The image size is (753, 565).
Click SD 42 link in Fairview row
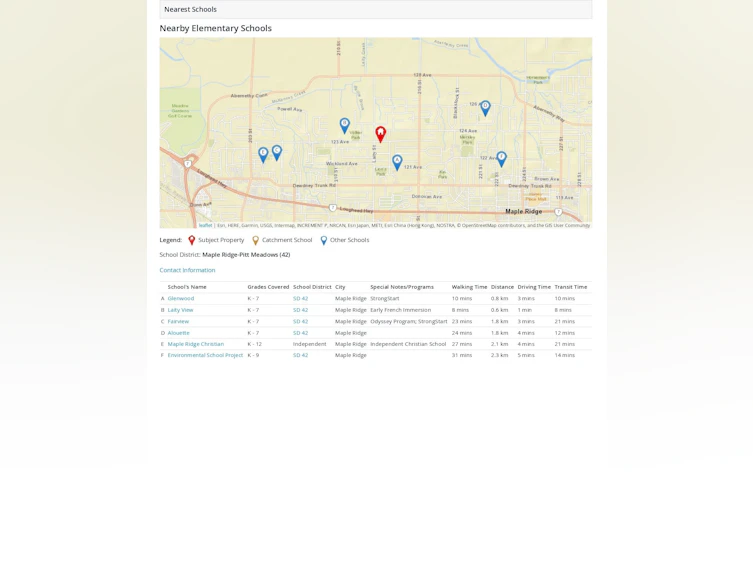(x=301, y=321)
